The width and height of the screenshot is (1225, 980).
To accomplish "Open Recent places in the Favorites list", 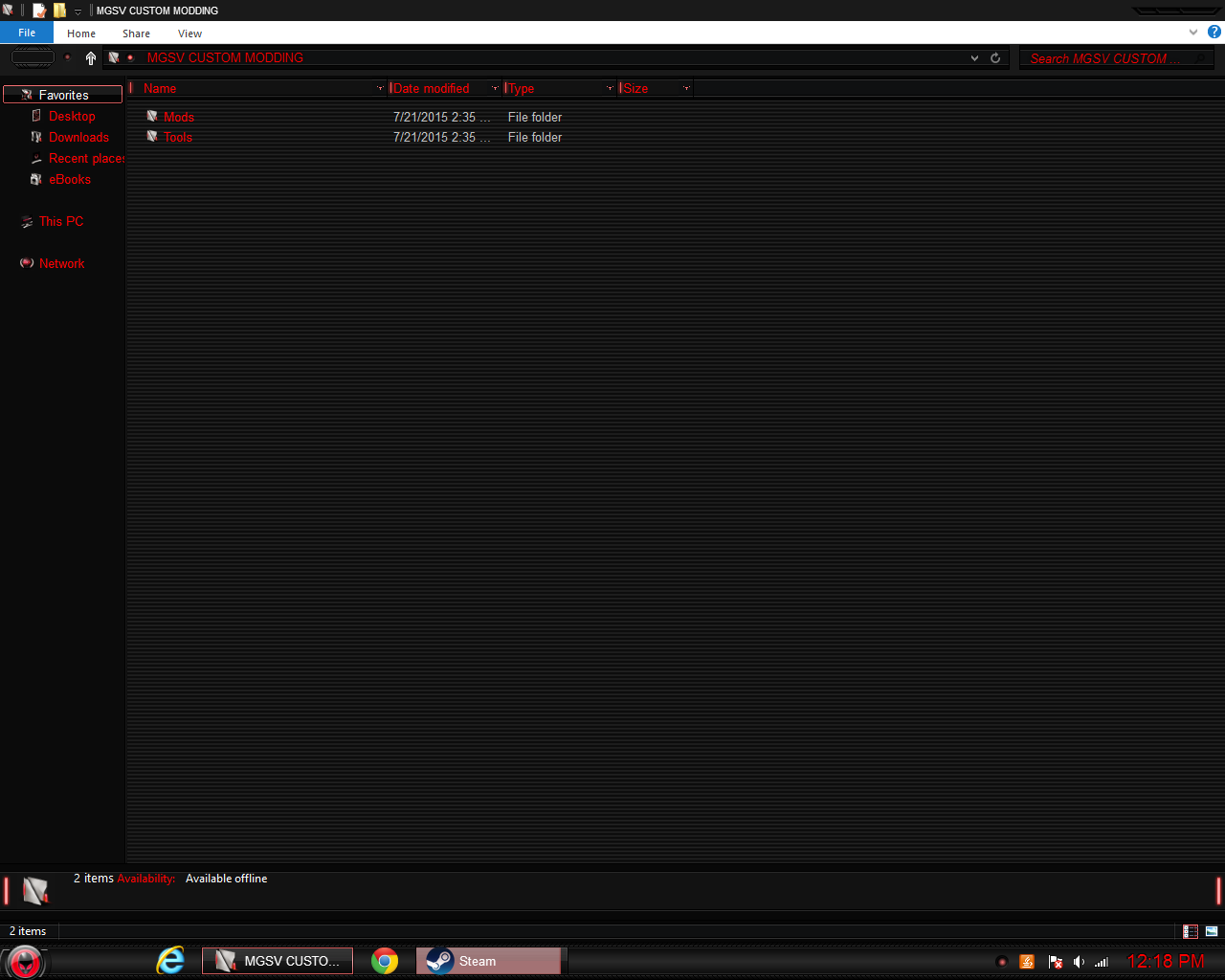I will coord(86,158).
